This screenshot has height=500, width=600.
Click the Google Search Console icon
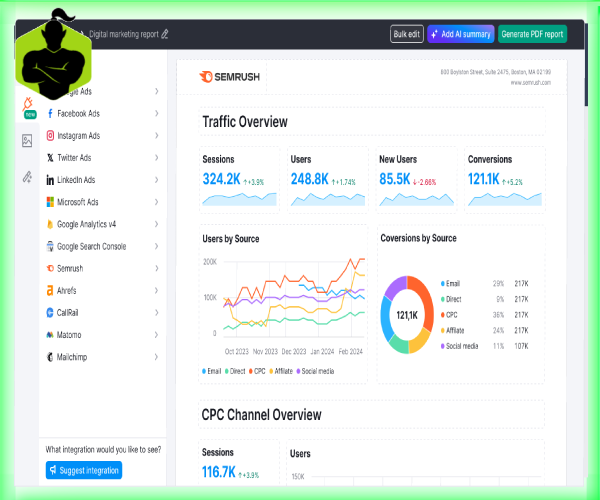50,246
